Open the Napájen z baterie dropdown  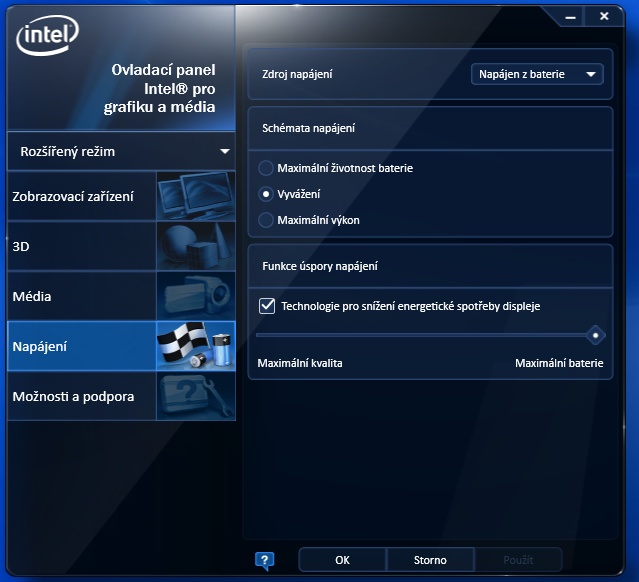point(537,74)
